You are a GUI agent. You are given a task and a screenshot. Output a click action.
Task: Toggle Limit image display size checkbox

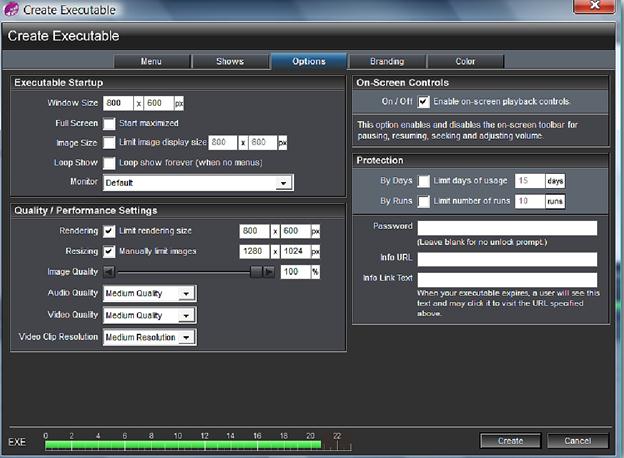coord(109,142)
